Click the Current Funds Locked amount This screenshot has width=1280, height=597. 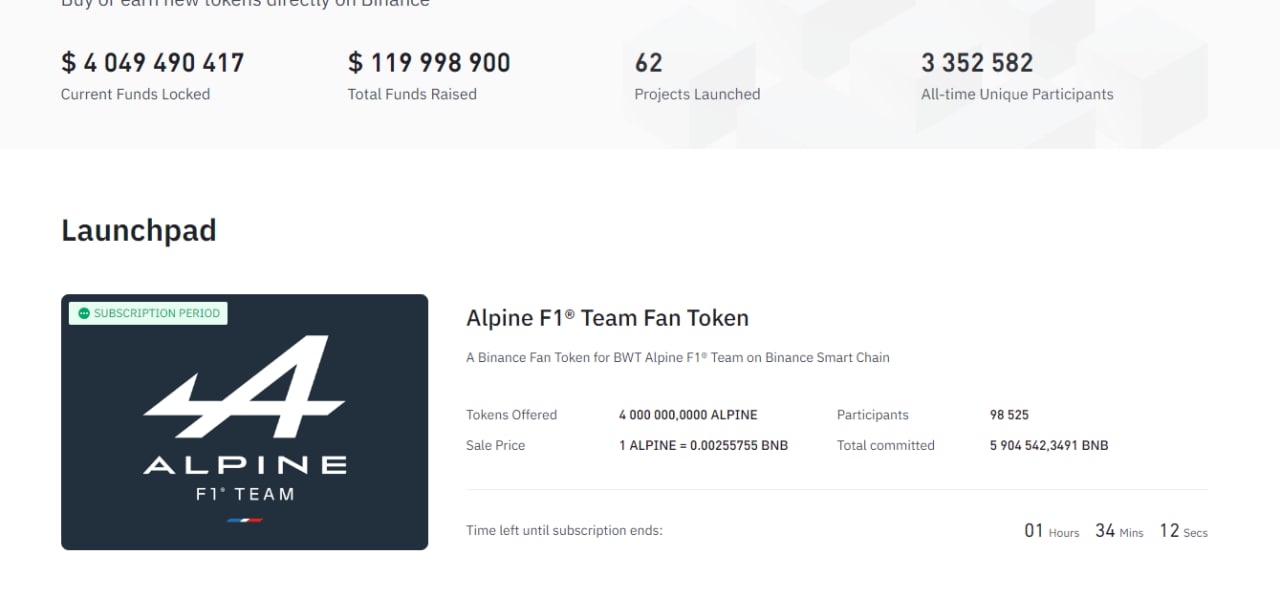(152, 63)
